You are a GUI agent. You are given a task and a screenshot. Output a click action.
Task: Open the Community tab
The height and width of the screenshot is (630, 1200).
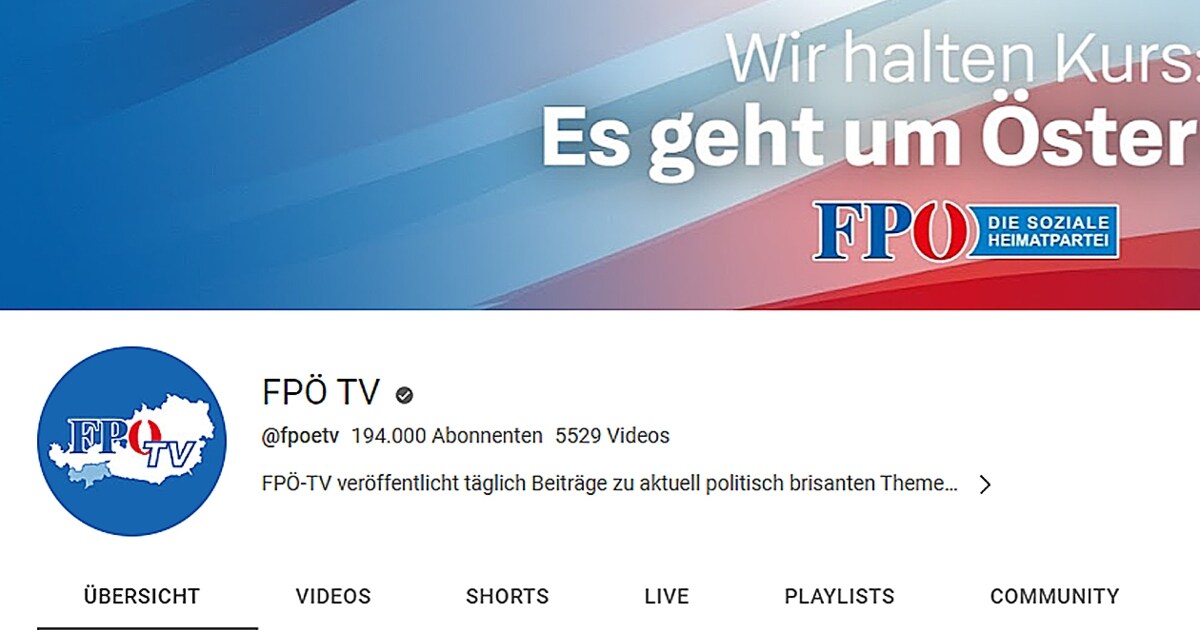pos(1054,597)
